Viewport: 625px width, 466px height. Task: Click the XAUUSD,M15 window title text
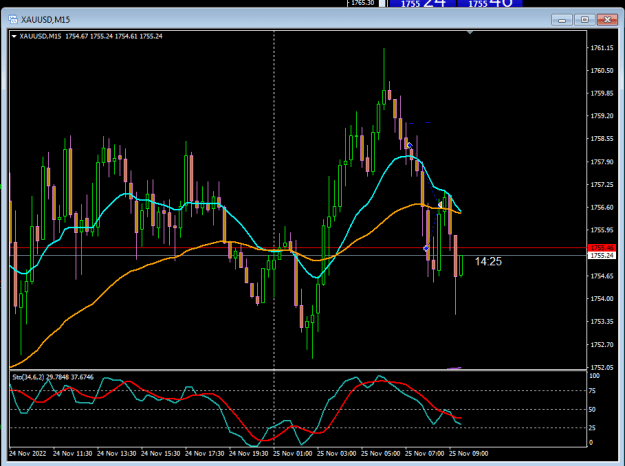pyautogui.click(x=45, y=20)
